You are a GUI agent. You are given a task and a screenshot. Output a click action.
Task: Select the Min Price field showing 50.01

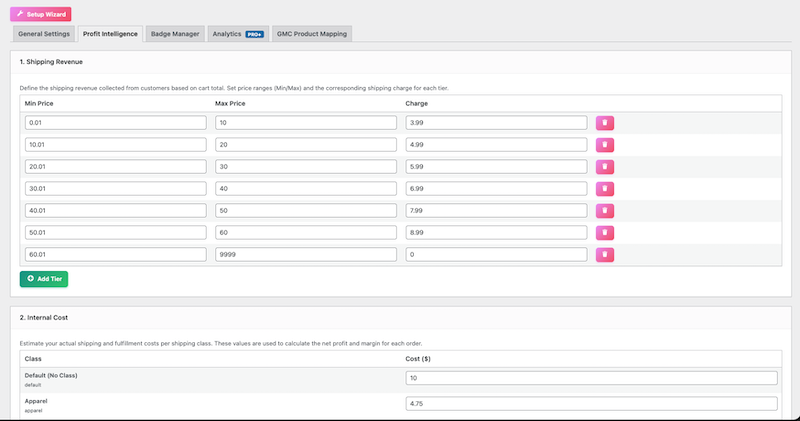tap(116, 232)
